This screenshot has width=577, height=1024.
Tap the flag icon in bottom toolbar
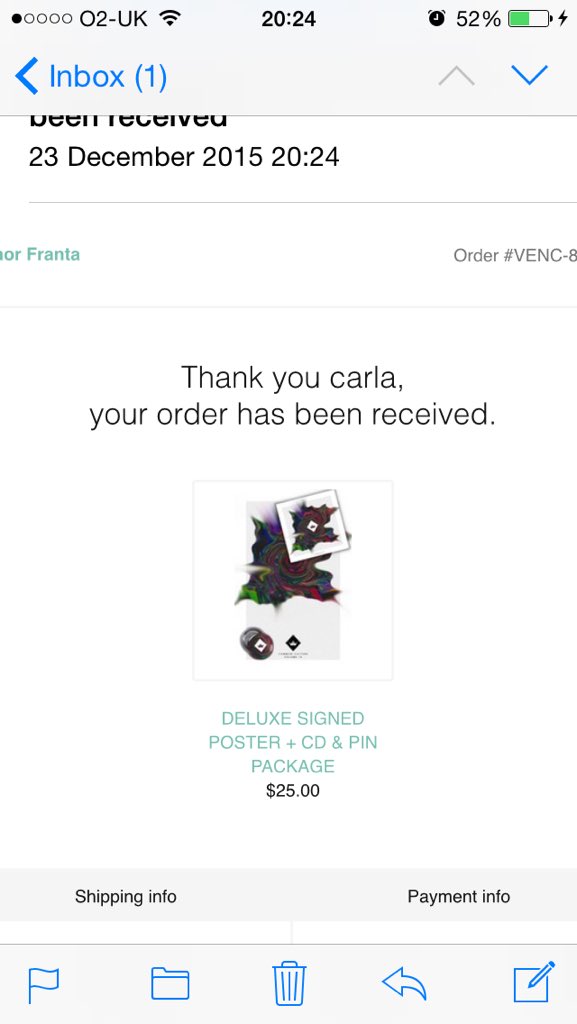click(44, 985)
